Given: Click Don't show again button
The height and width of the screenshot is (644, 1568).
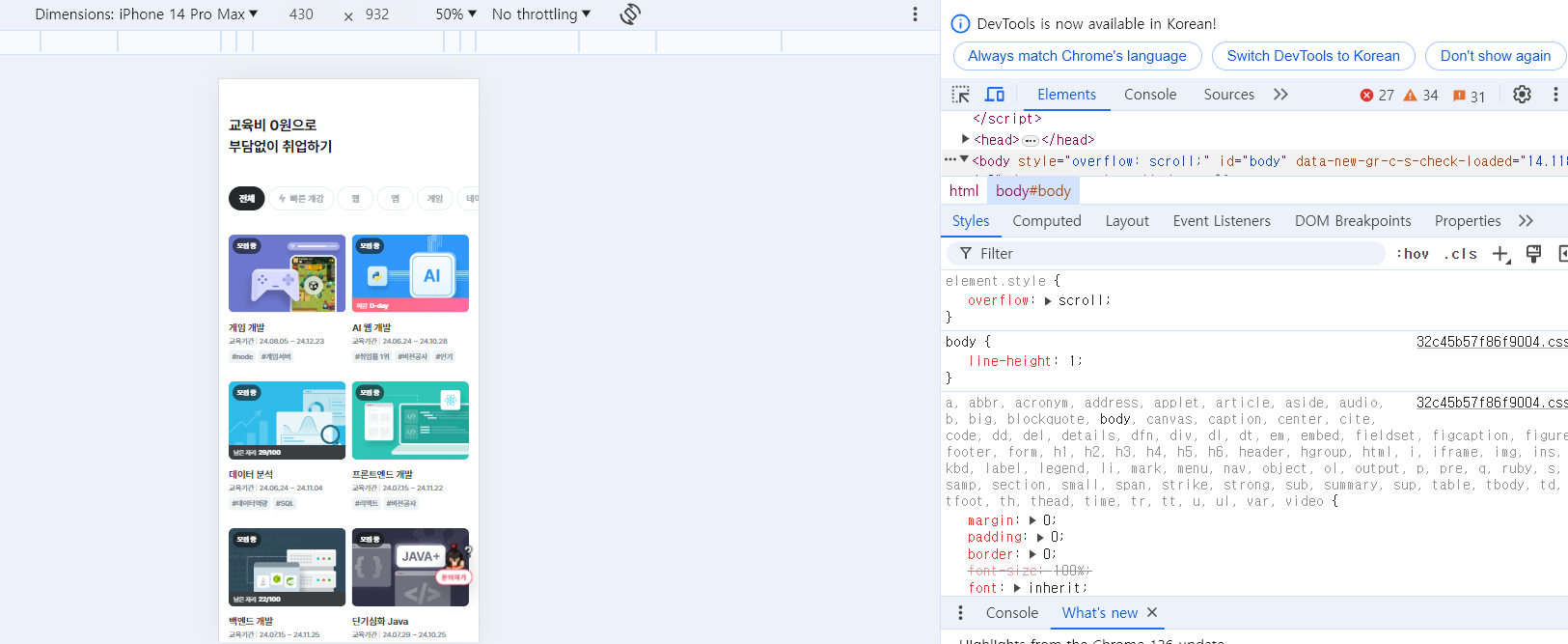Looking at the screenshot, I should click(x=1496, y=56).
